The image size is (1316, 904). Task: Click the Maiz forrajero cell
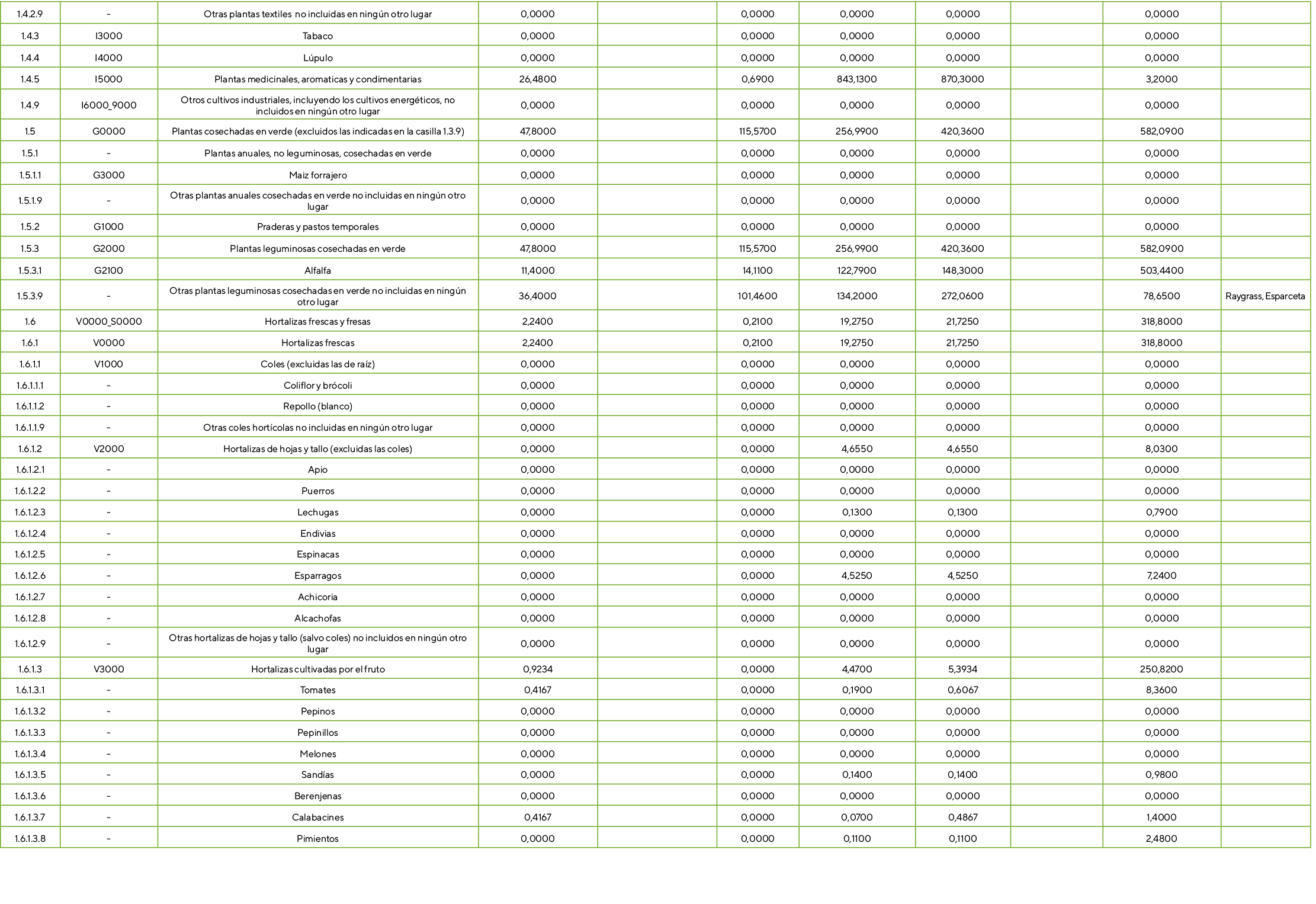[x=317, y=175]
